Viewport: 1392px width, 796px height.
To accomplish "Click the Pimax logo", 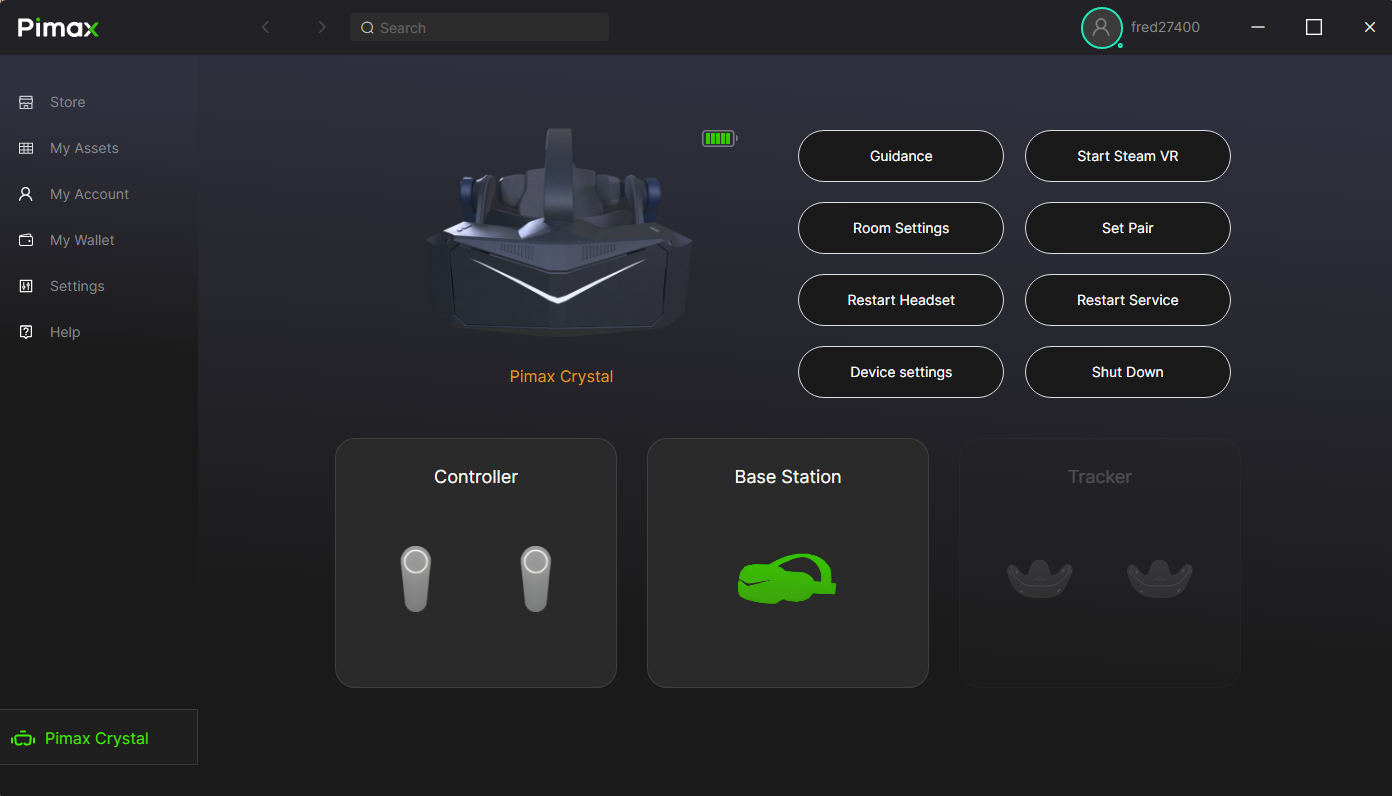I will point(58,28).
